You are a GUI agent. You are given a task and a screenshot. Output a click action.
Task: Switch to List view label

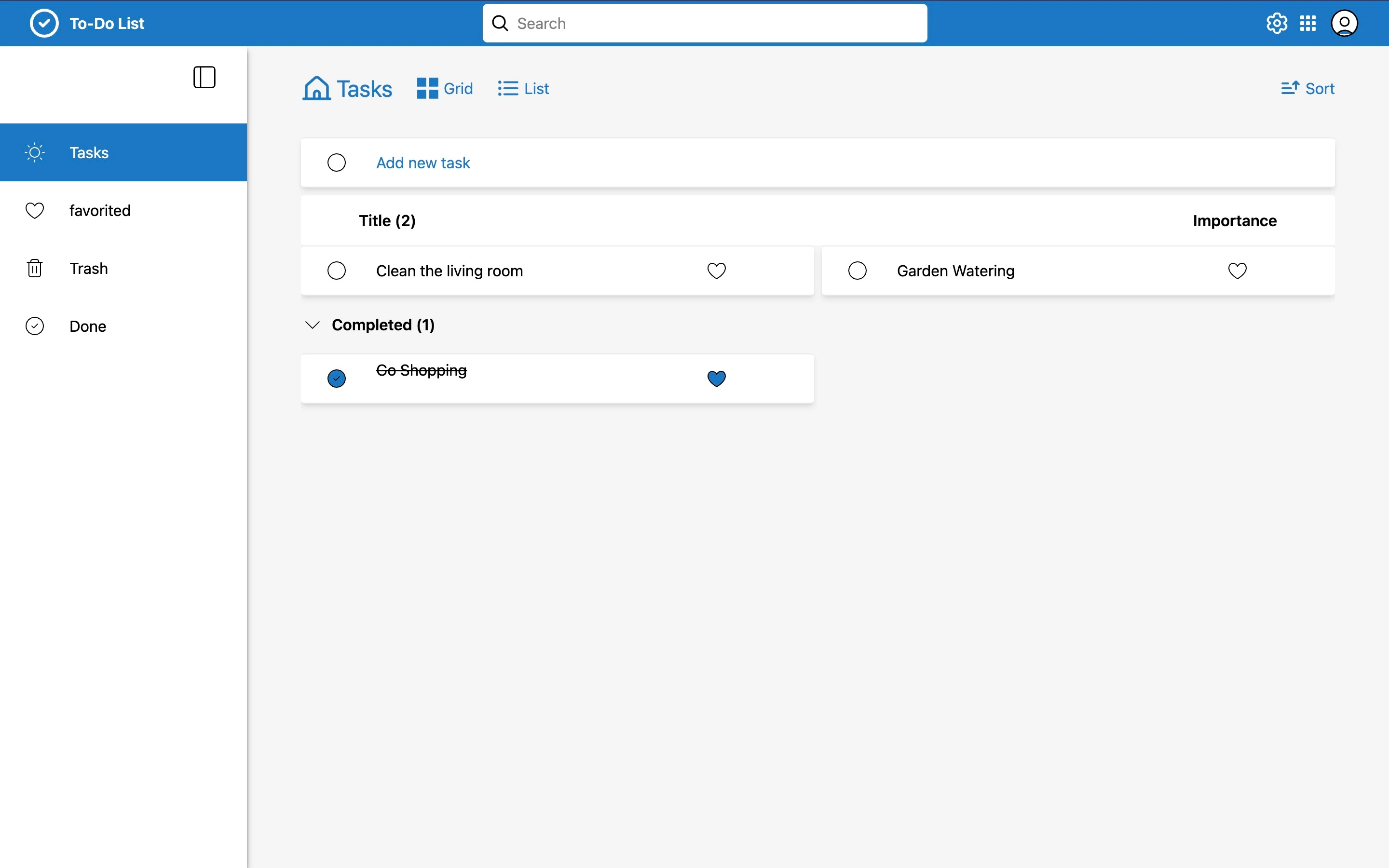coord(537,88)
